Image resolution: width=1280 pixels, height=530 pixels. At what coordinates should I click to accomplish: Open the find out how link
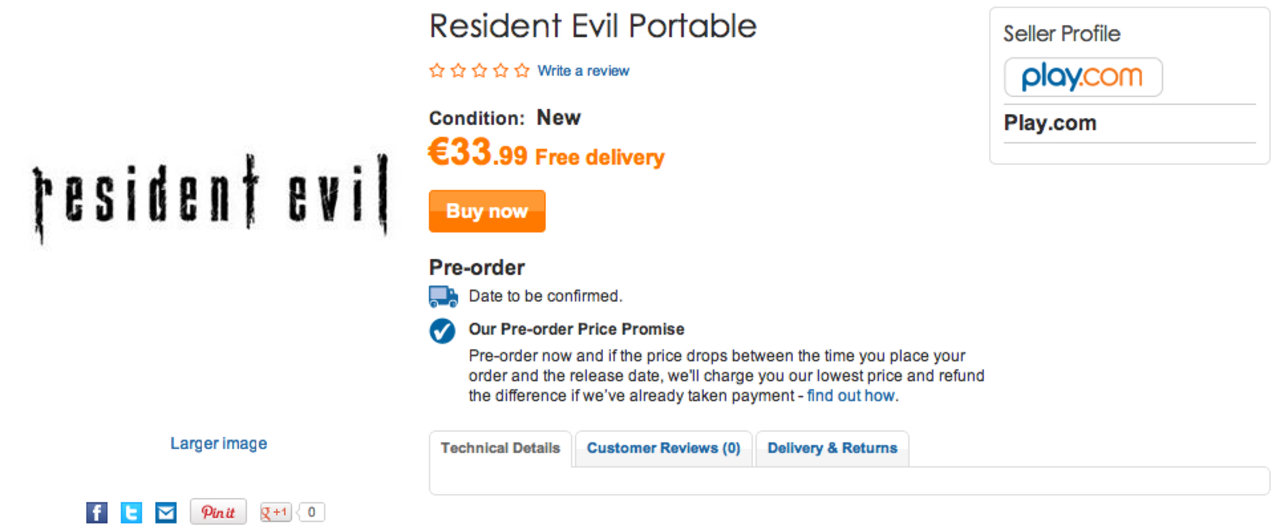(x=851, y=395)
